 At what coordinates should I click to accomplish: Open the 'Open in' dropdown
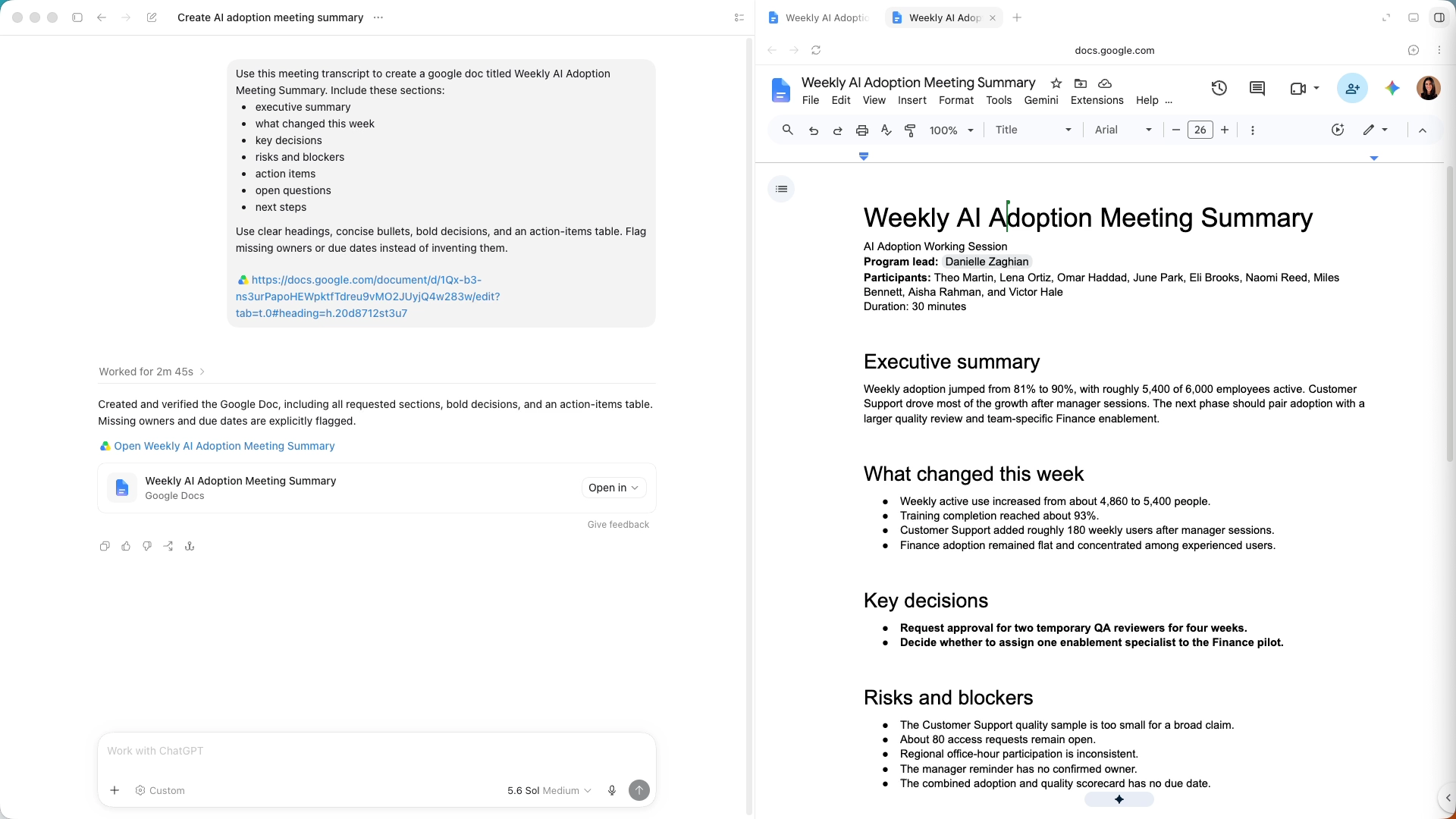[613, 488]
